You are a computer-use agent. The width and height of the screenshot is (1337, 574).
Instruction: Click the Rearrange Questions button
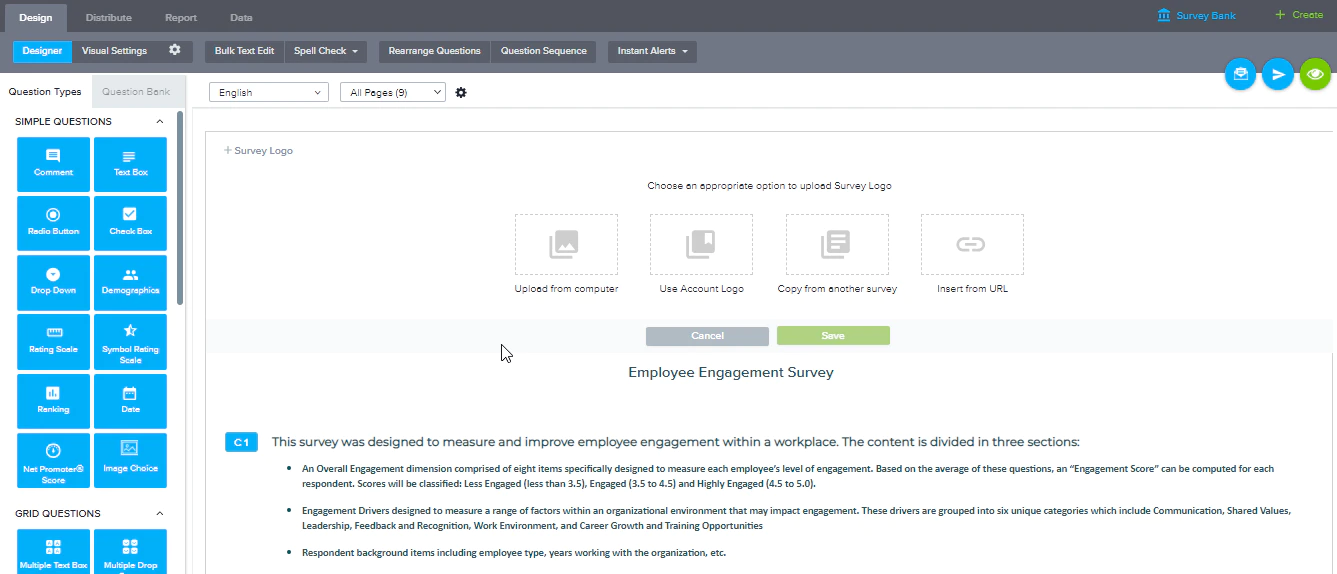coord(434,51)
